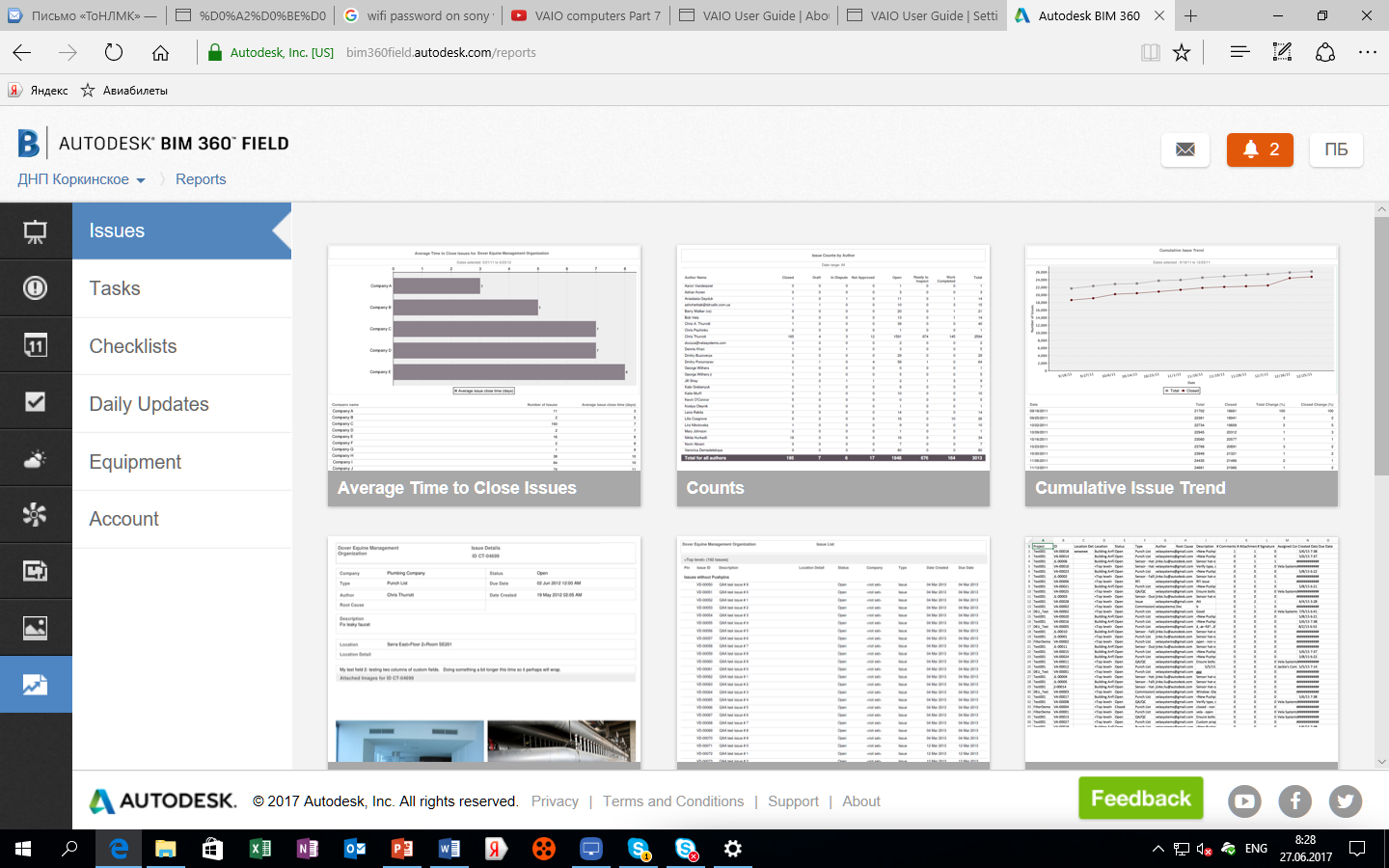This screenshot has width=1389, height=868.
Task: Open the Privacy link in footer
Action: [555, 801]
